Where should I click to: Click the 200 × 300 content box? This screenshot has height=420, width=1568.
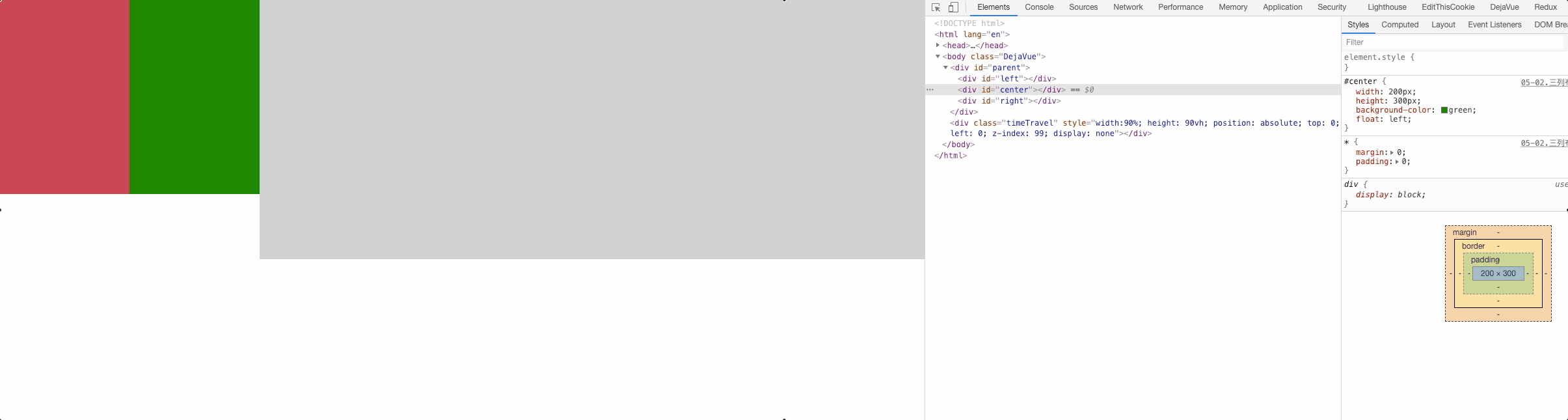[1498, 273]
